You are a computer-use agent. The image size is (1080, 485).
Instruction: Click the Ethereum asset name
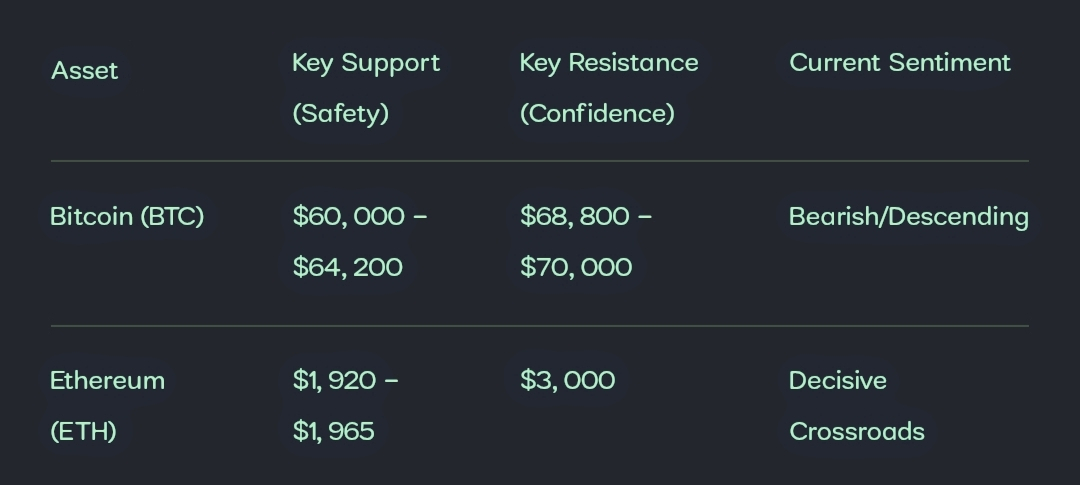[x=107, y=381]
